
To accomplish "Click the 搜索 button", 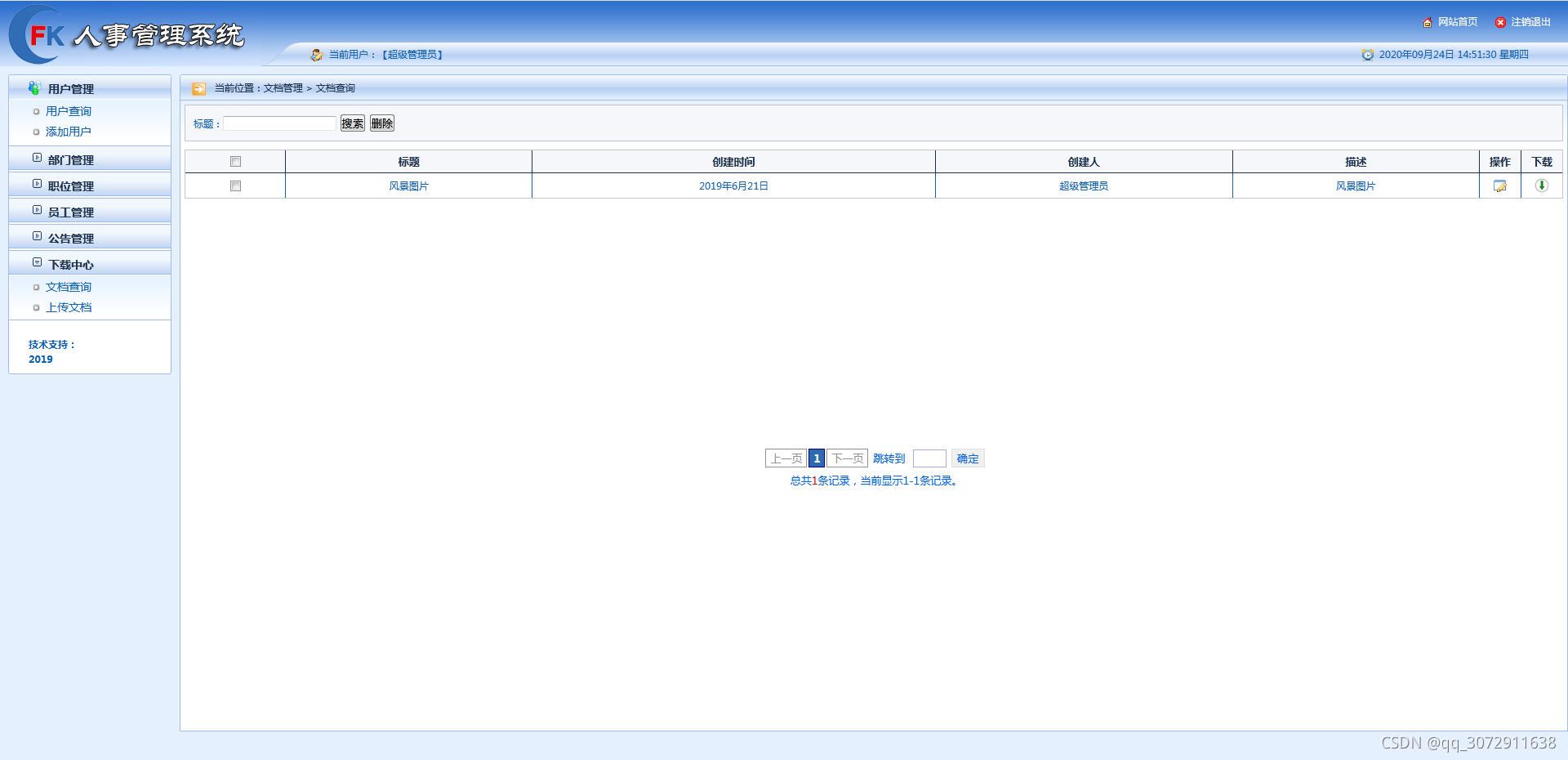I will pos(353,123).
